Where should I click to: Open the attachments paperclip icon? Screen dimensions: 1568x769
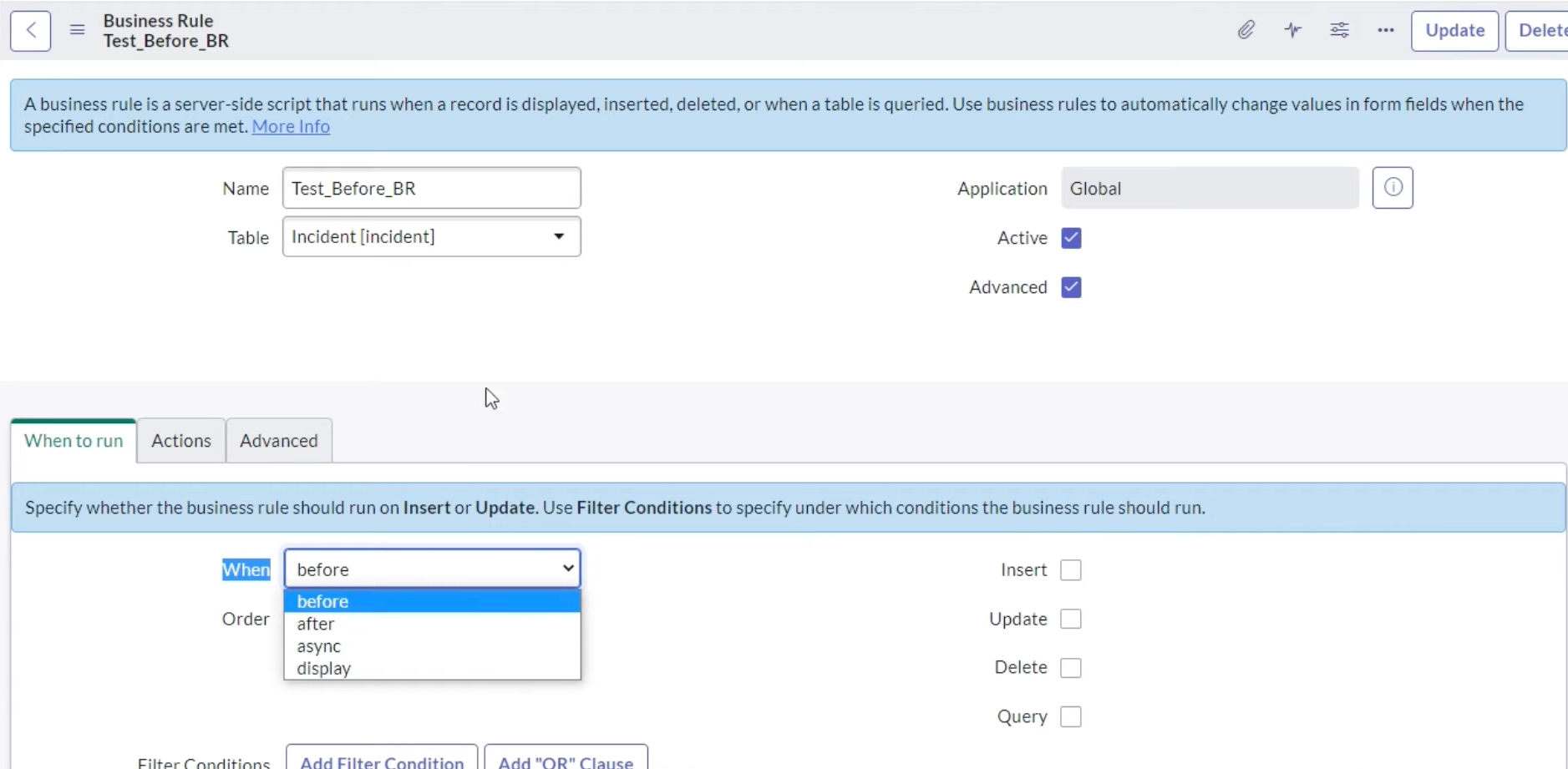point(1246,30)
